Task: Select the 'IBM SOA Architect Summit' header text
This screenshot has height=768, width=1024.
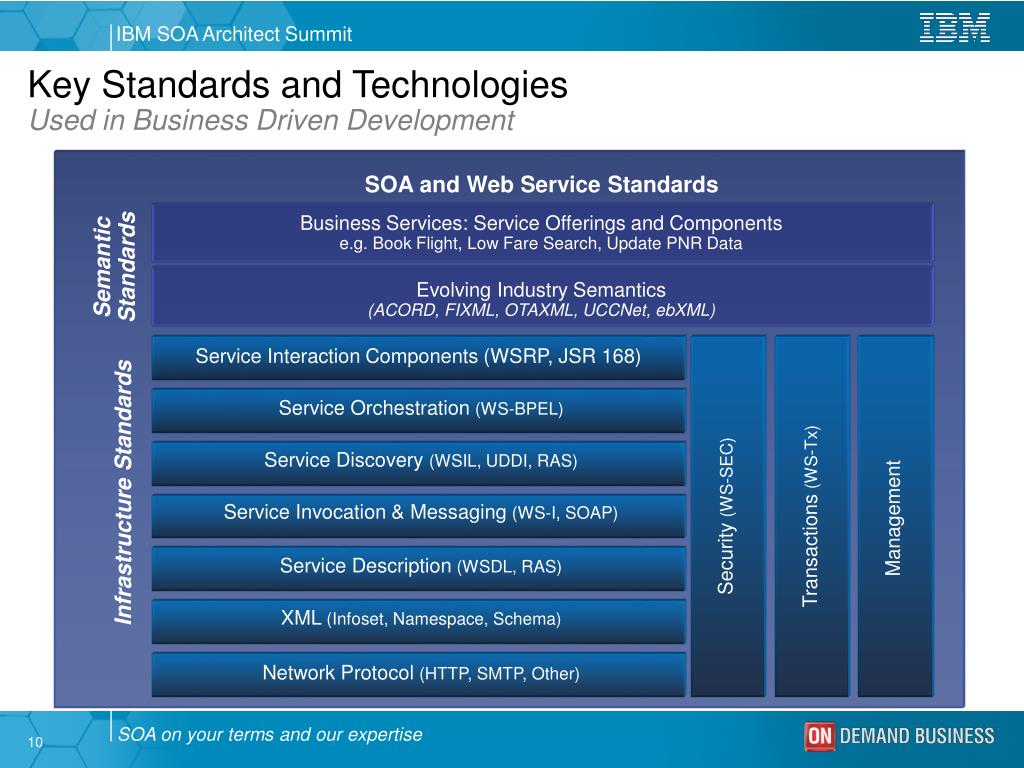Action: 234,34
